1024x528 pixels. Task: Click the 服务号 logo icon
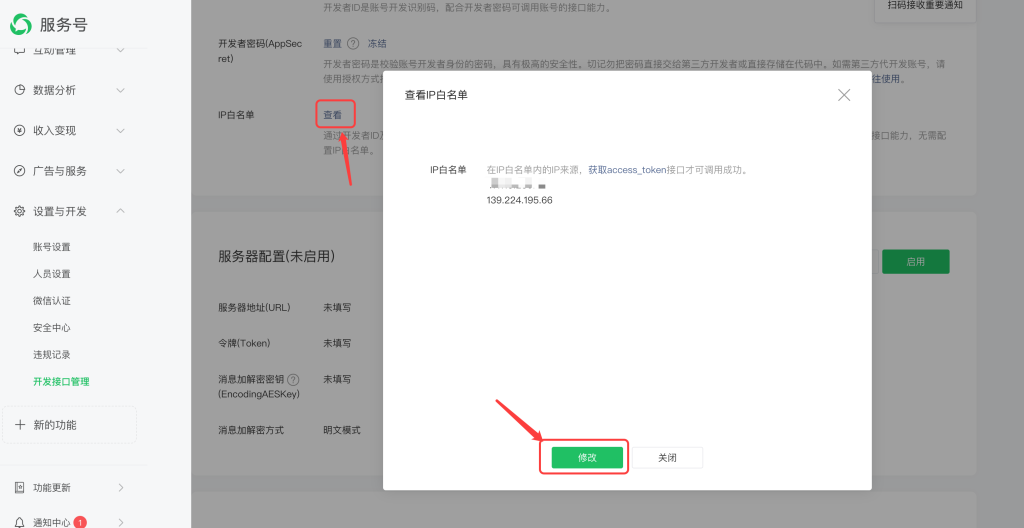pos(20,24)
